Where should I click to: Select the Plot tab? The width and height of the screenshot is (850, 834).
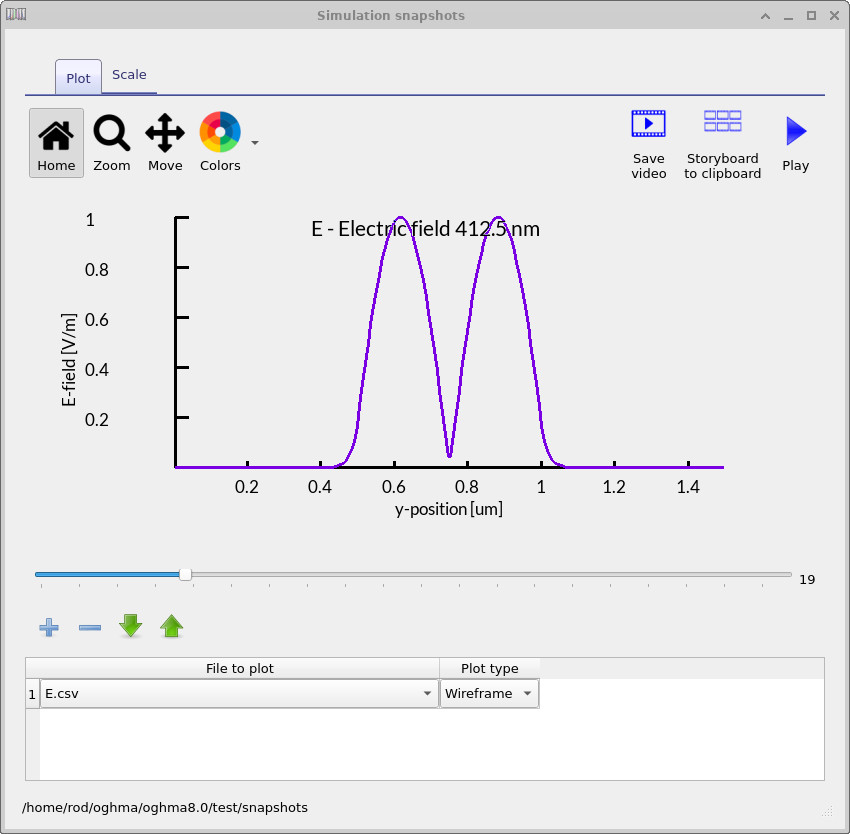(x=78, y=78)
